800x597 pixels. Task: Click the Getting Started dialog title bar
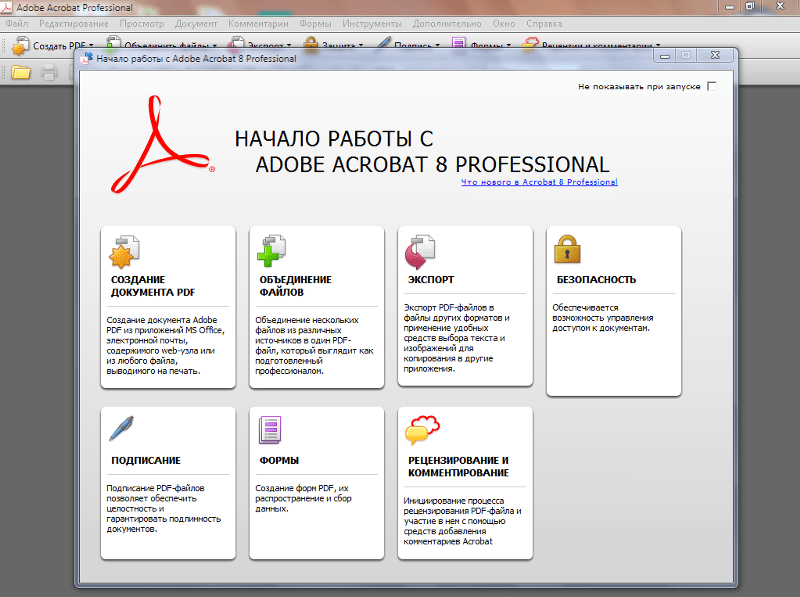tap(400, 58)
